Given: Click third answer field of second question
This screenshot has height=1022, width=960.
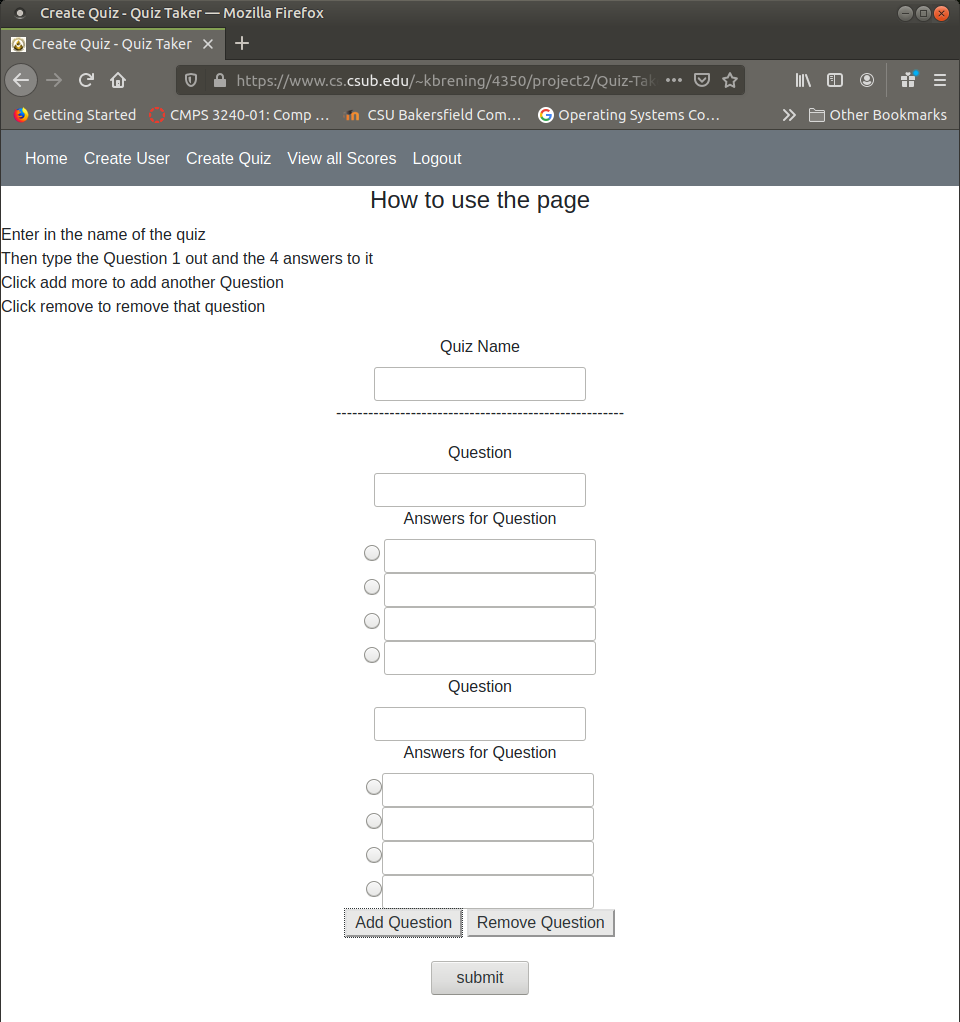Looking at the screenshot, I should [x=487, y=858].
